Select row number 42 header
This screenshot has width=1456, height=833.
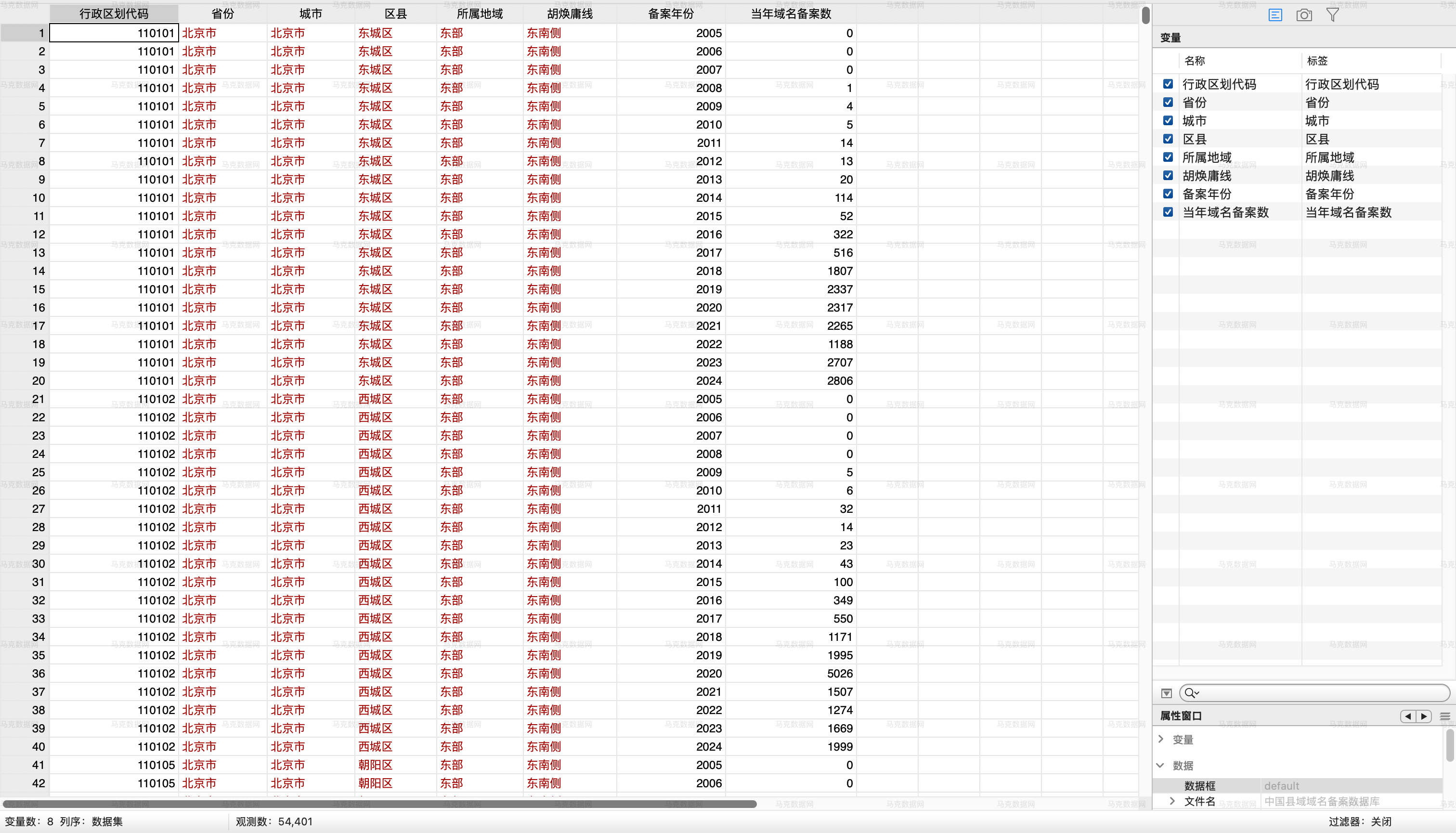point(25,783)
